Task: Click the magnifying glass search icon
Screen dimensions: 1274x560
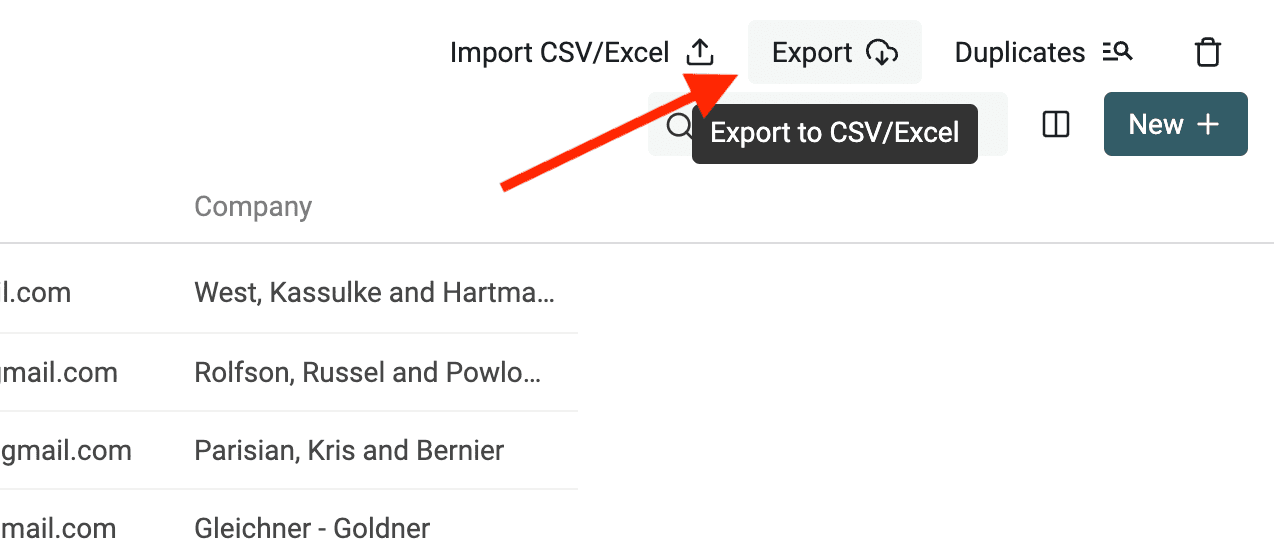Action: [679, 125]
